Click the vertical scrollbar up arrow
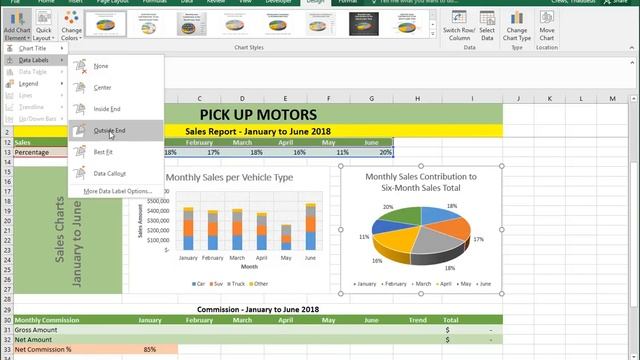 (x=633, y=99)
